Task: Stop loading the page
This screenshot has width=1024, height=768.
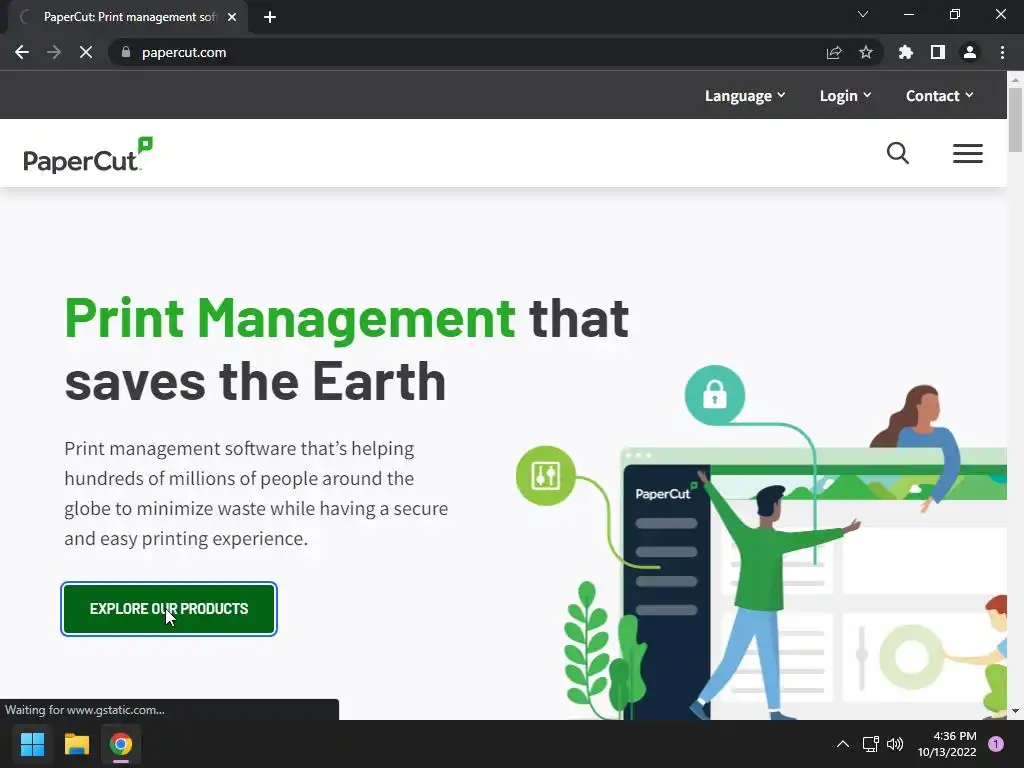Action: [86, 52]
